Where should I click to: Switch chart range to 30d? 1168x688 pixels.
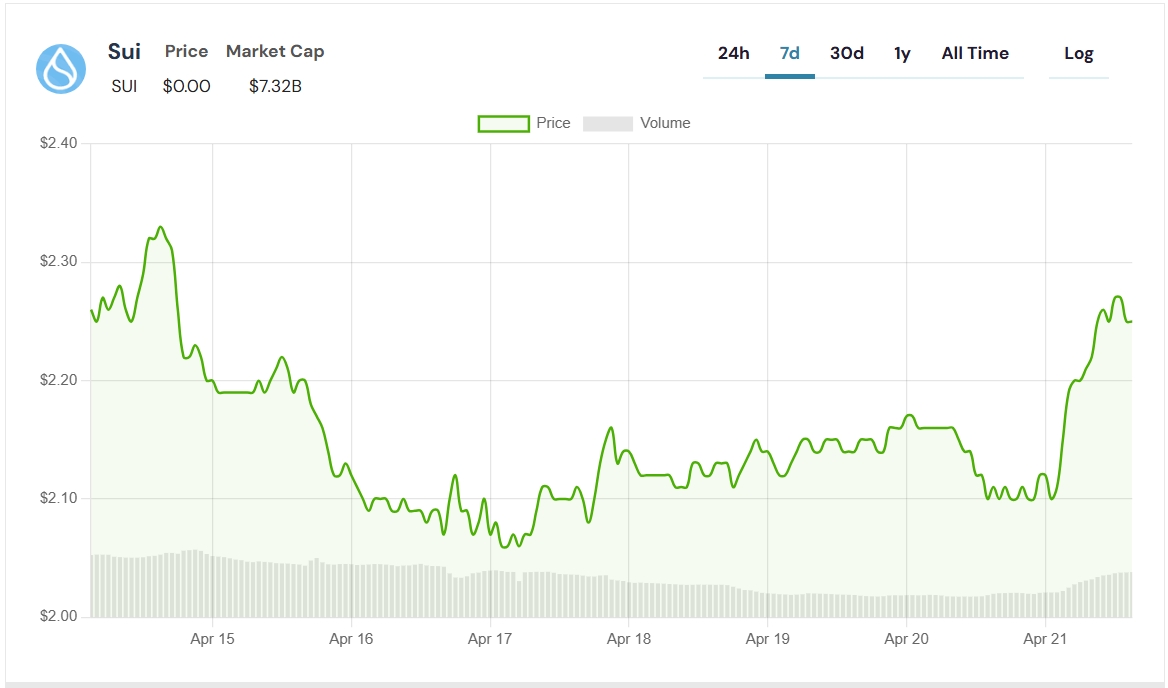coord(847,54)
